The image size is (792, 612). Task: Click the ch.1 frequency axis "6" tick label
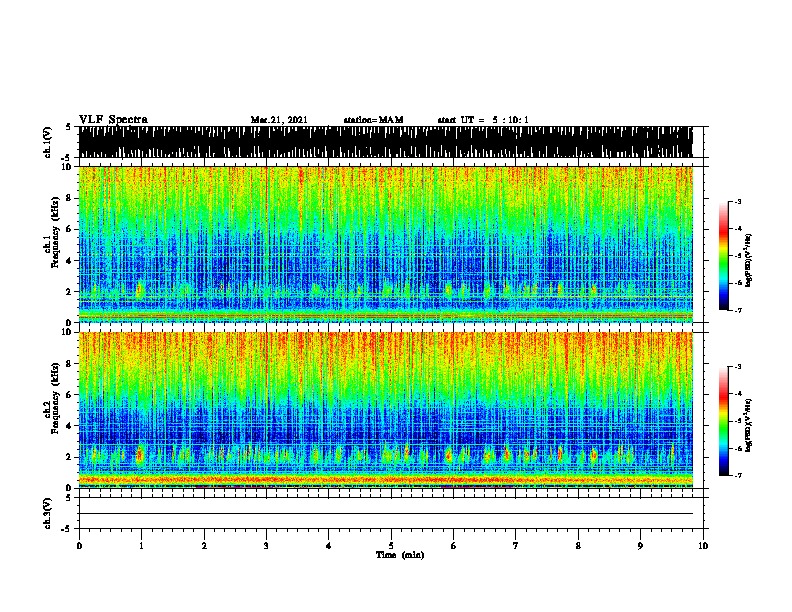point(69,229)
